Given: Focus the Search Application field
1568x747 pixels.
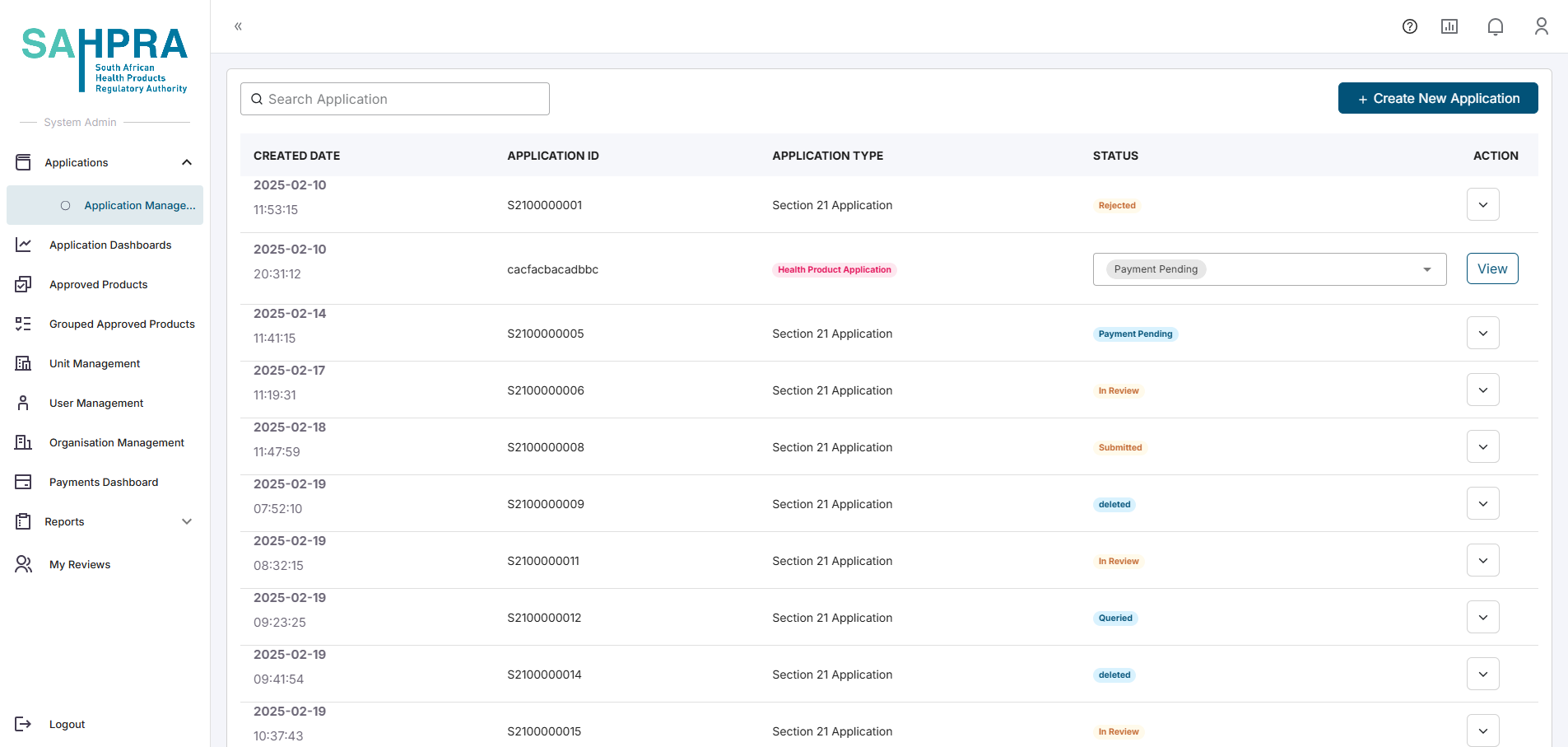Looking at the screenshot, I should [394, 99].
